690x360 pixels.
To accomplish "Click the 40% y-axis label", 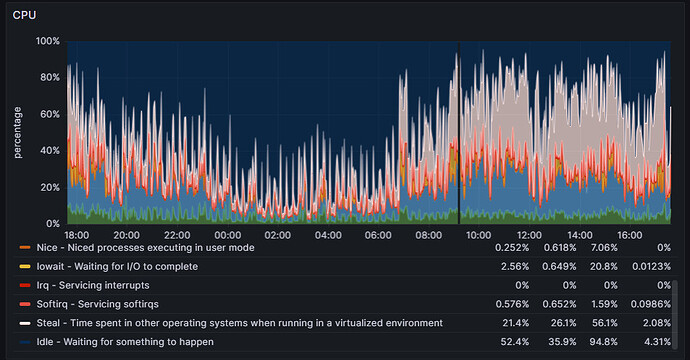I will tap(50, 151).
